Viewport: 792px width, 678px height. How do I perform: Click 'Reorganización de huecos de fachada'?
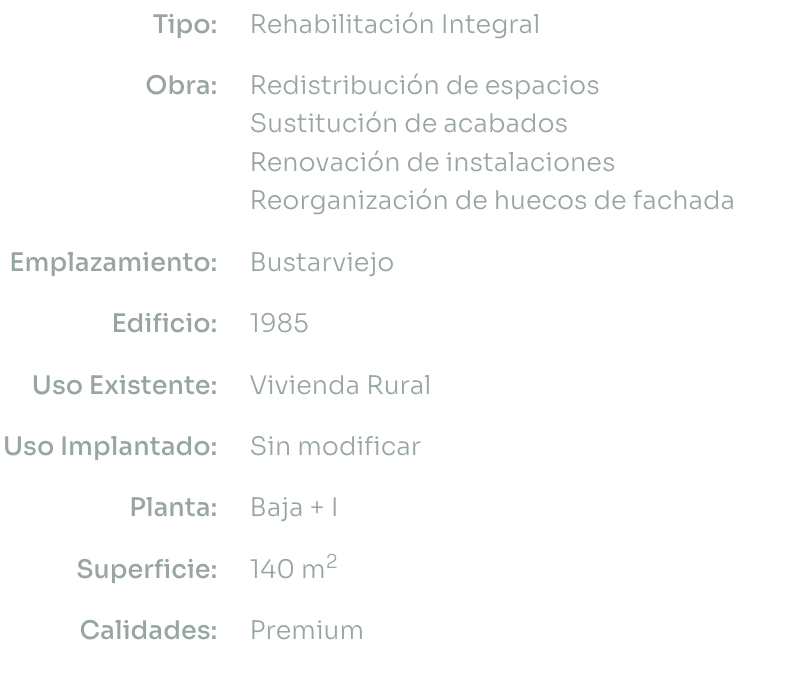coord(492,200)
